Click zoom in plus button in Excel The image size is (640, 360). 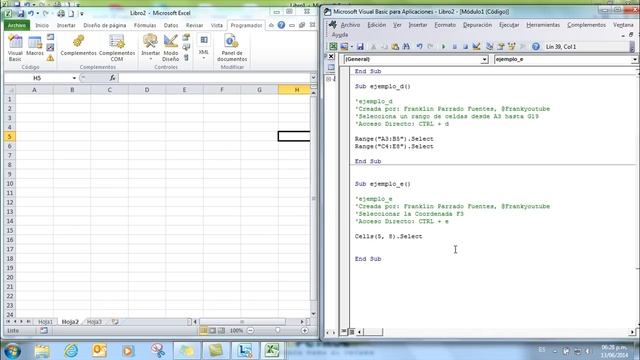[x=304, y=331]
